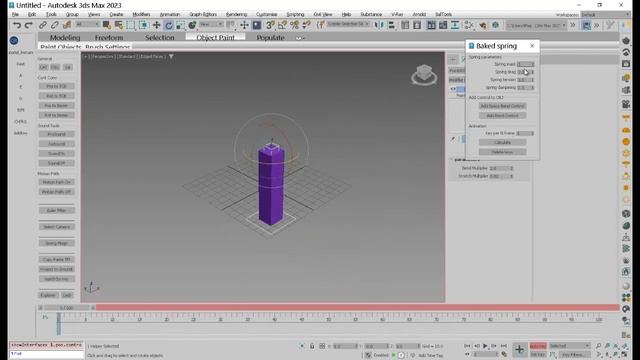The height and width of the screenshot is (360, 640).
Task: Toggle modifier visibility eye in stack
Action: coord(453,89)
